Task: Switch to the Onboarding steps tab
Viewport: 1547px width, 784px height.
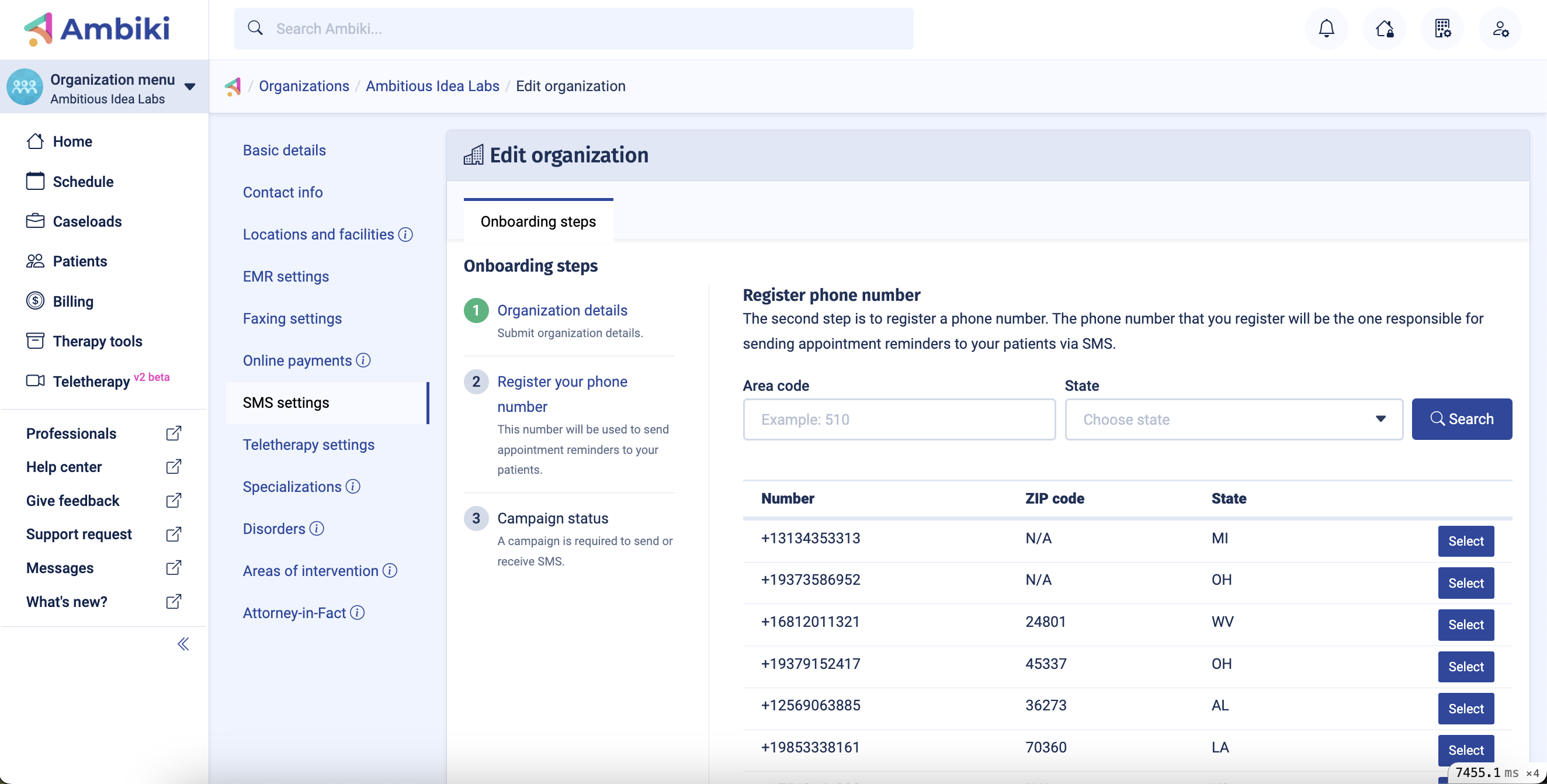Action: 538,221
